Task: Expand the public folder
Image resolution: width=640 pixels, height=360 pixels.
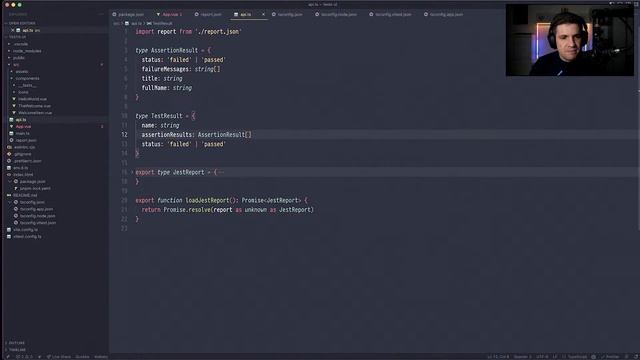Action: 19,58
